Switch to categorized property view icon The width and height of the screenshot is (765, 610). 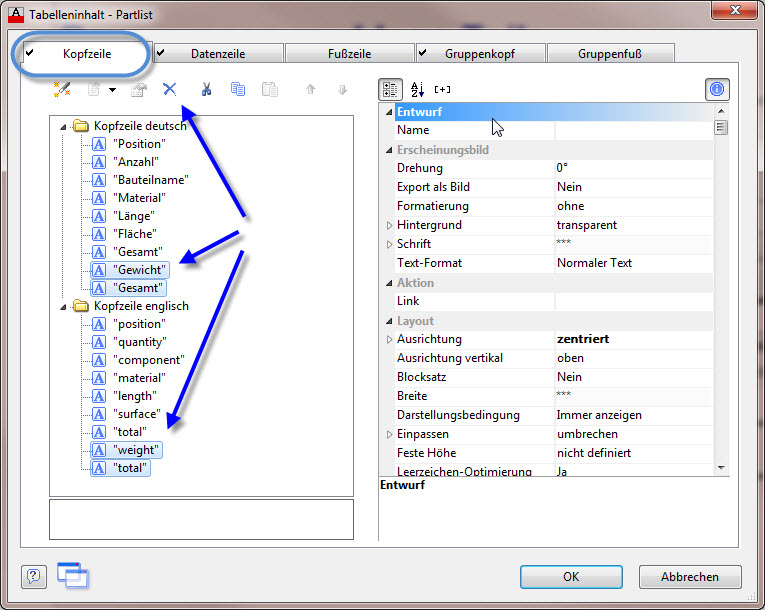(390, 89)
